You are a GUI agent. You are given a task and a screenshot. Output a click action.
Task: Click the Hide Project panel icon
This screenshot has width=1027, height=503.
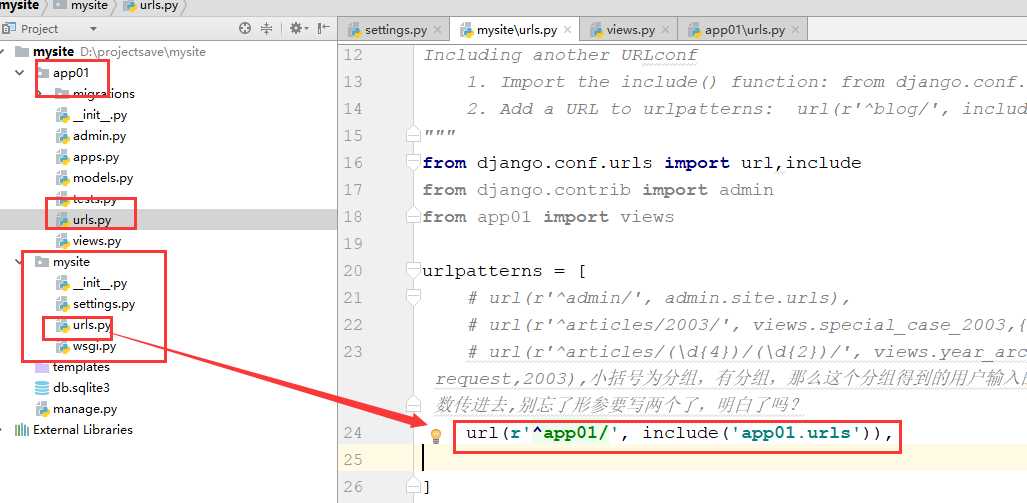323,28
